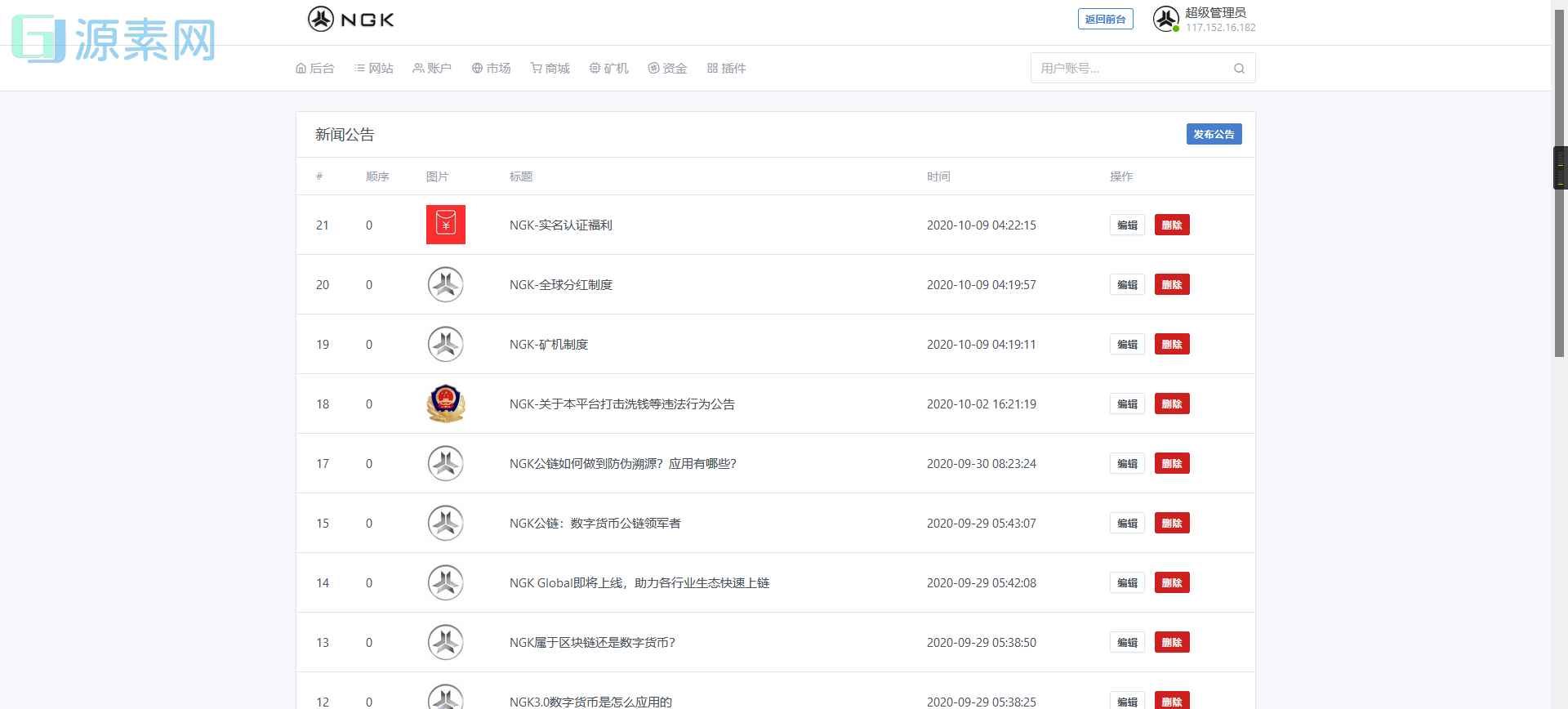Delete the NGK-矿机制度 announcement

(1172, 344)
